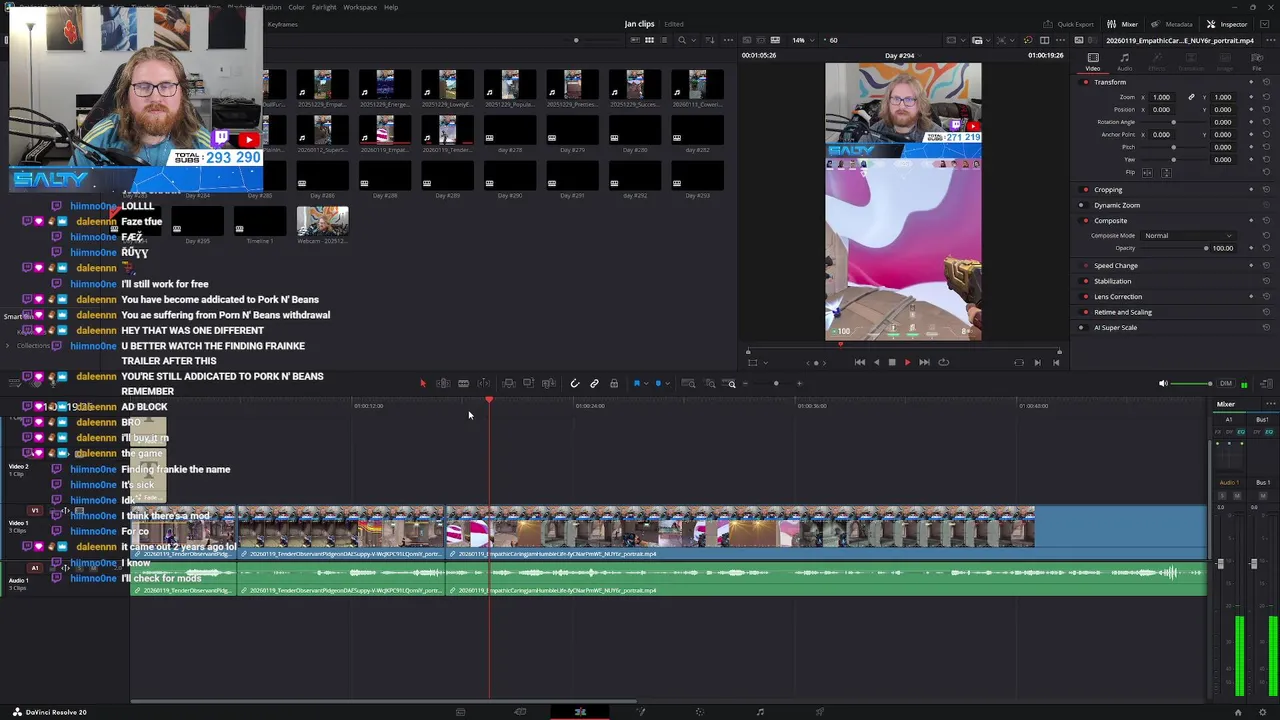Reset the Transform section

pos(1266,82)
